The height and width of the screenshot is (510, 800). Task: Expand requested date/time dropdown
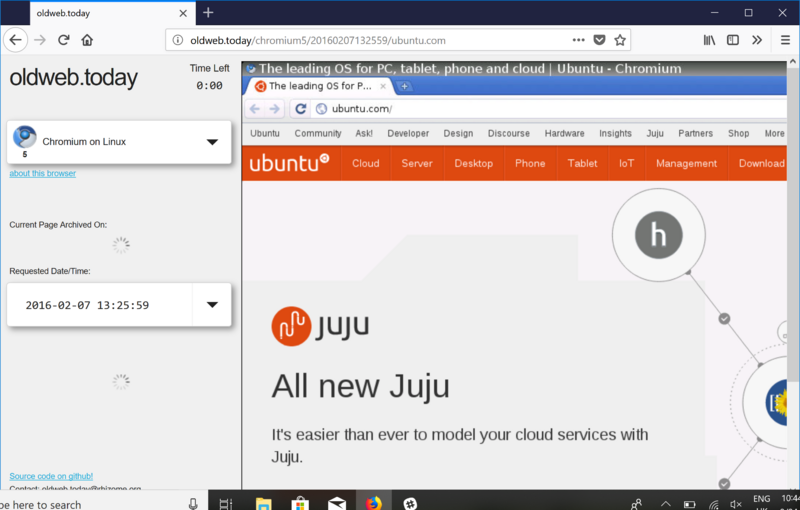[x=212, y=305]
